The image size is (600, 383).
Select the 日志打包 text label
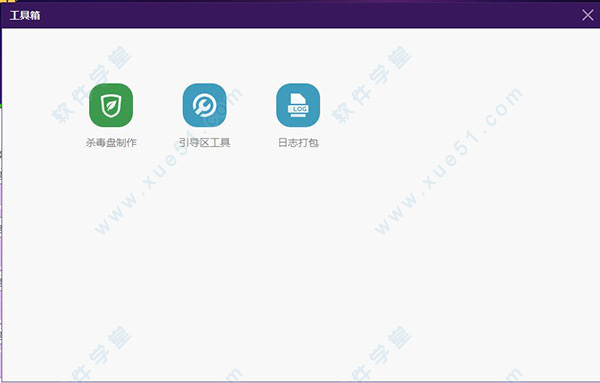click(x=298, y=143)
